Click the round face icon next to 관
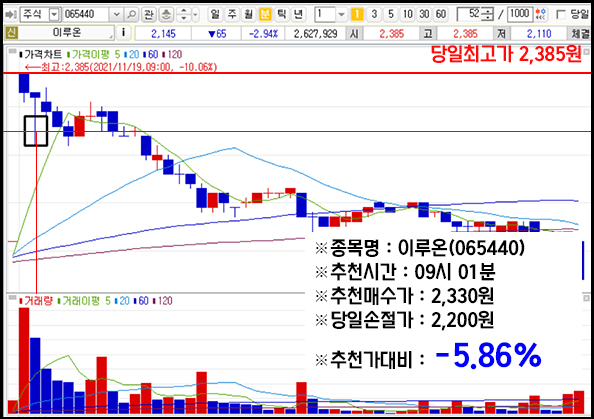 coord(166,15)
